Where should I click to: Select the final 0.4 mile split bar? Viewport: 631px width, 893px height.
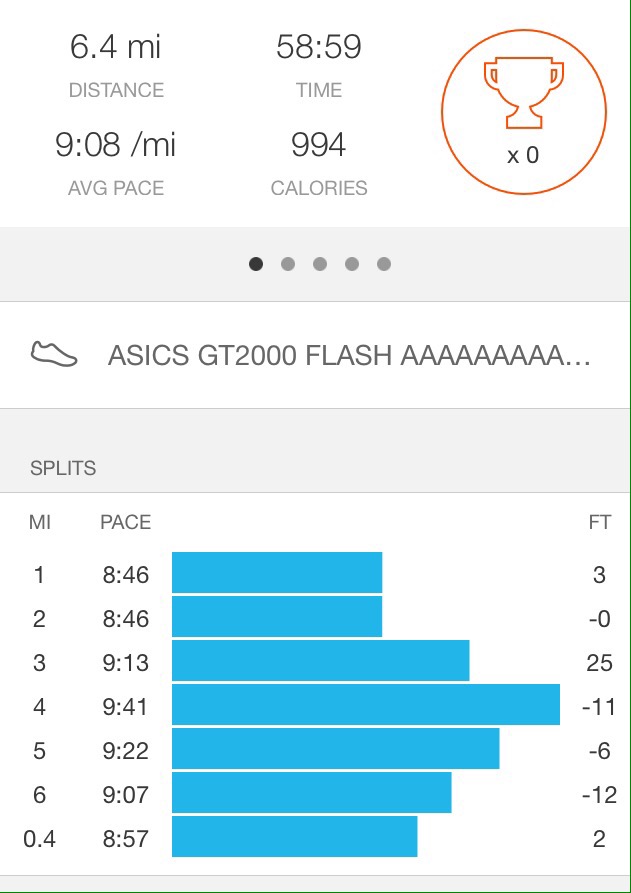coord(294,837)
